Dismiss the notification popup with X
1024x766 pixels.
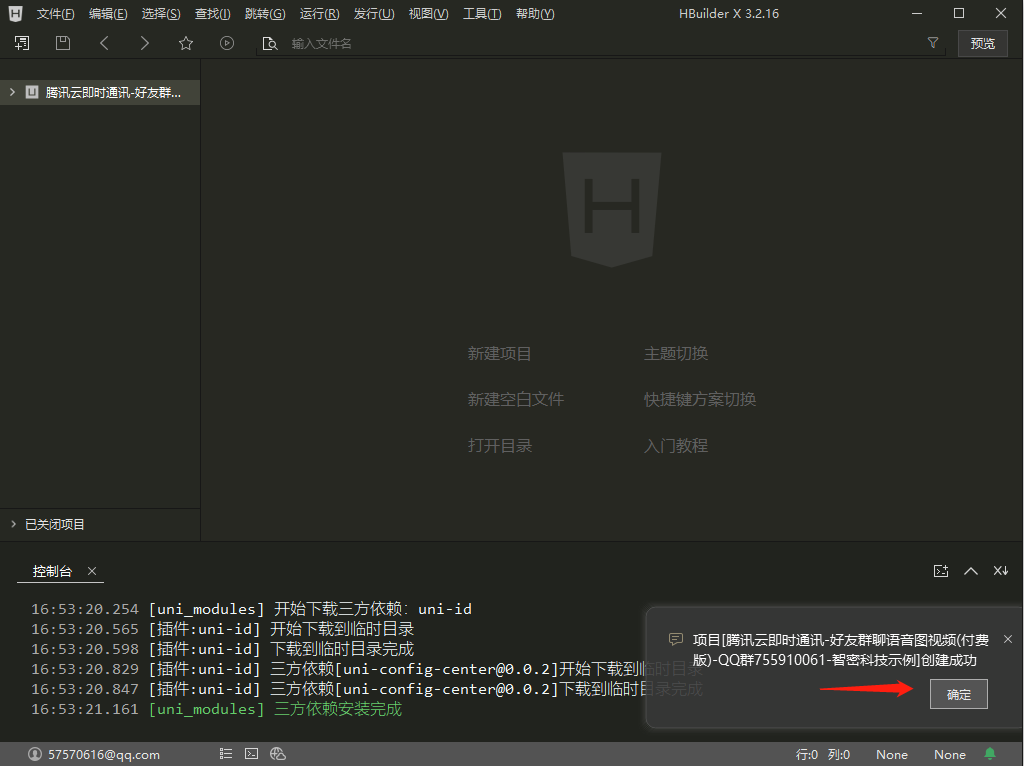pyautogui.click(x=1008, y=639)
